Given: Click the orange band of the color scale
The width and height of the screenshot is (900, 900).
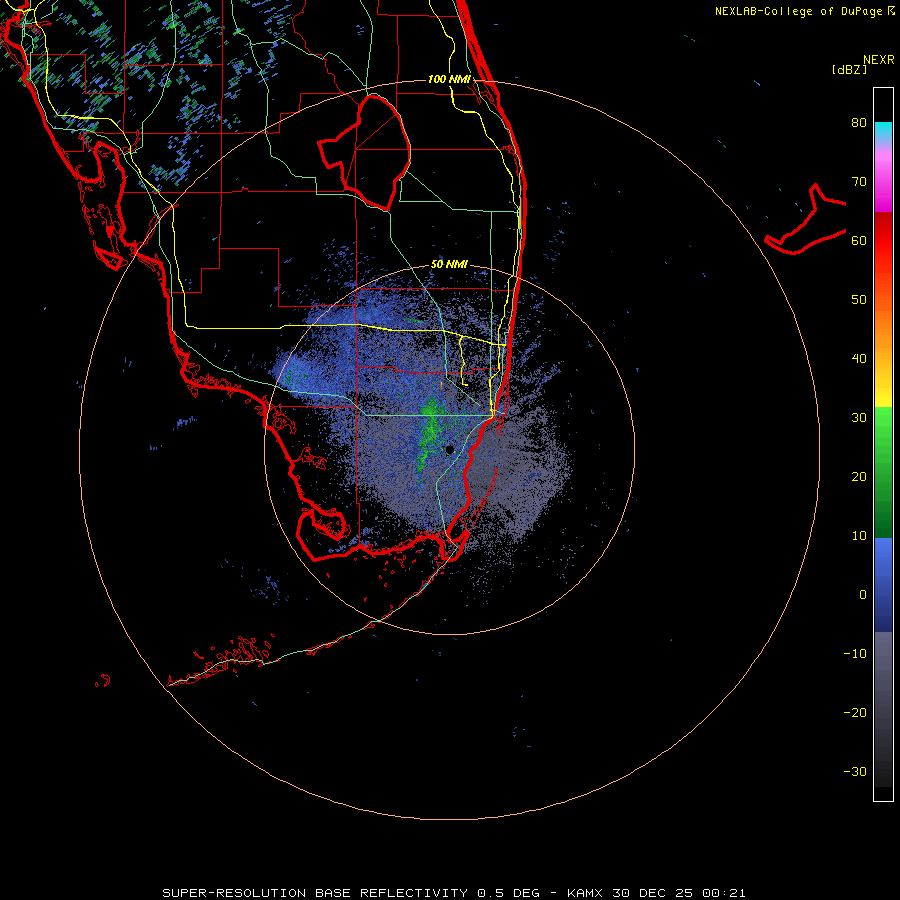Looking at the screenshot, I should point(883,321).
